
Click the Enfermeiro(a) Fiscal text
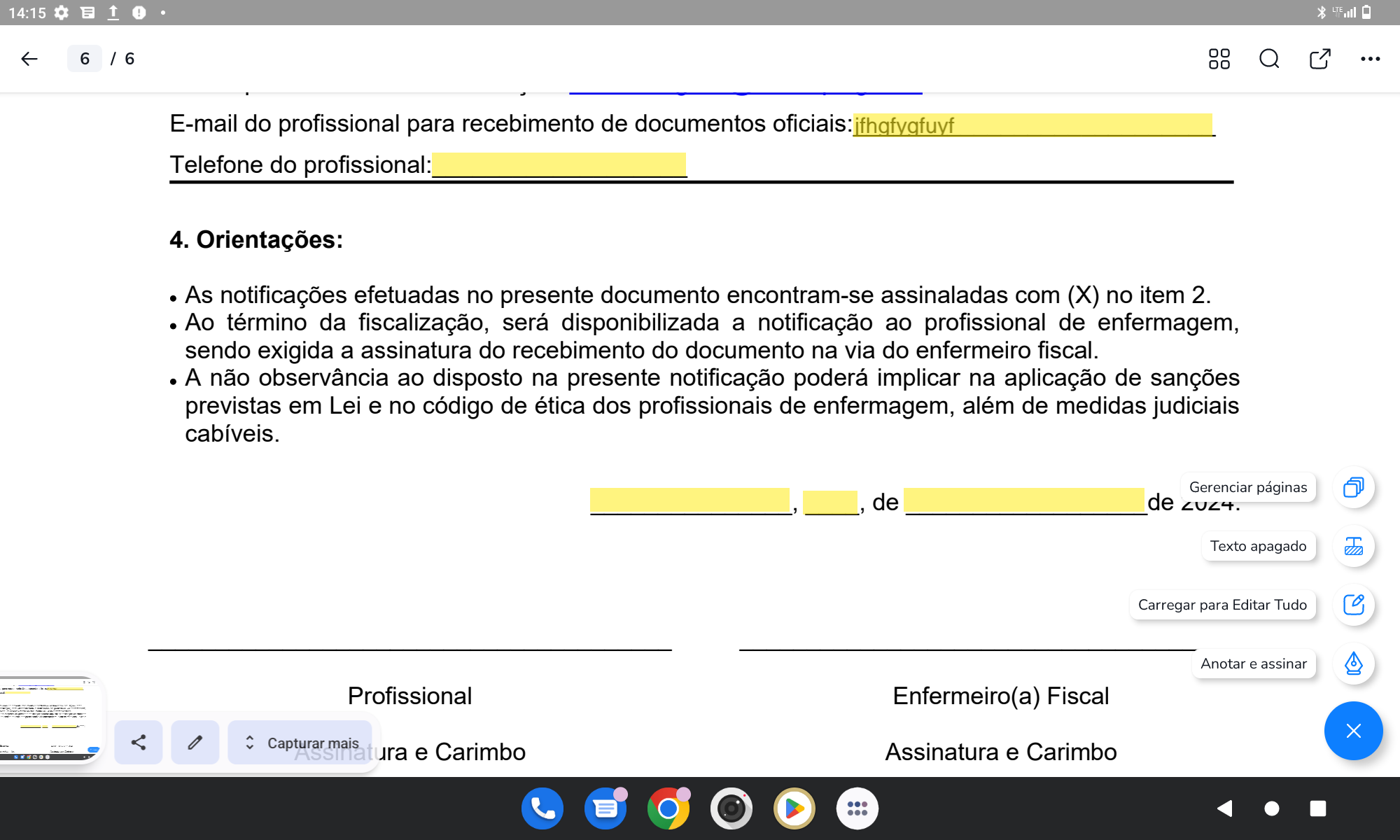click(1001, 696)
